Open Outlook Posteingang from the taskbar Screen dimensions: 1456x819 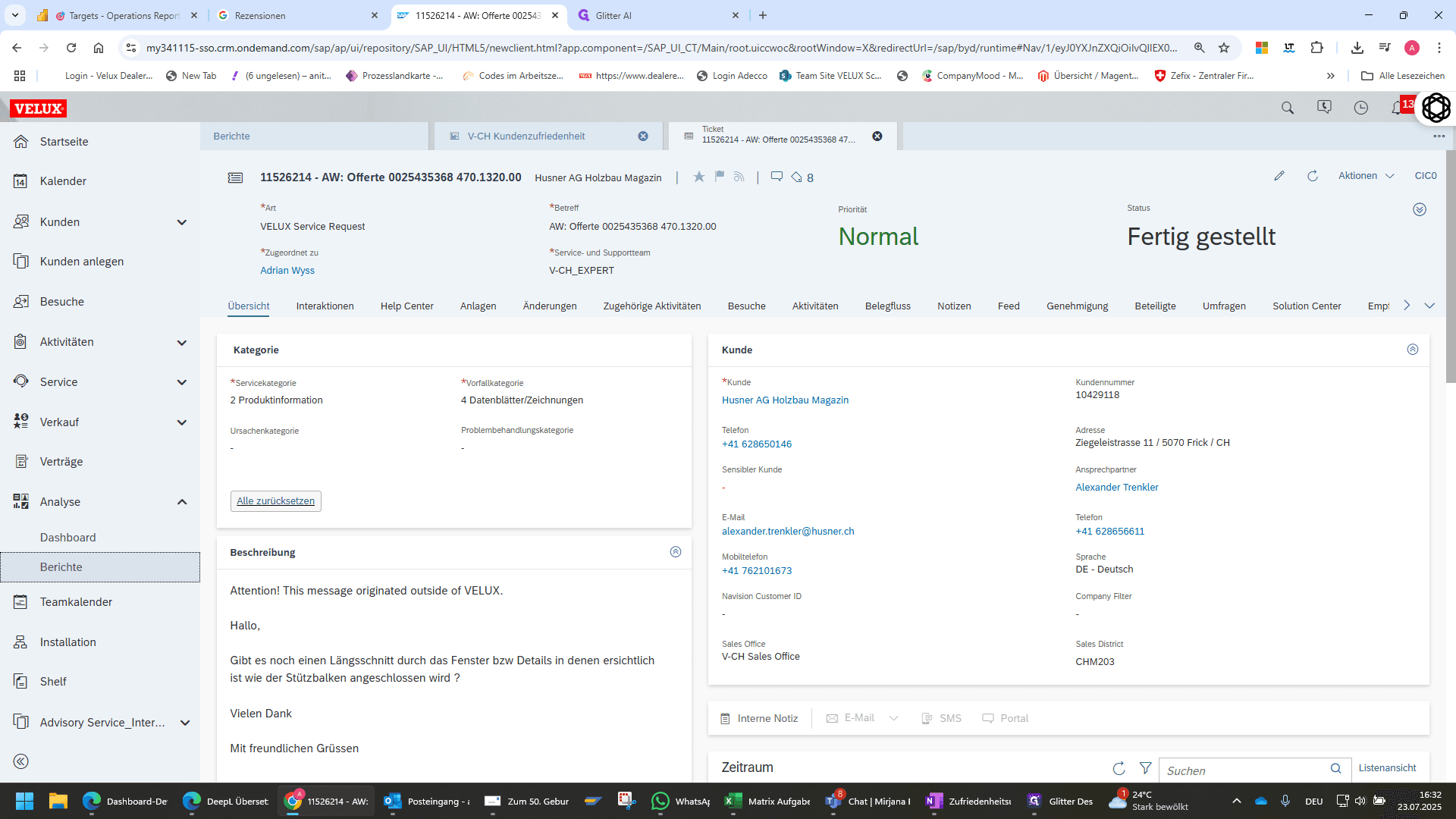point(426,801)
